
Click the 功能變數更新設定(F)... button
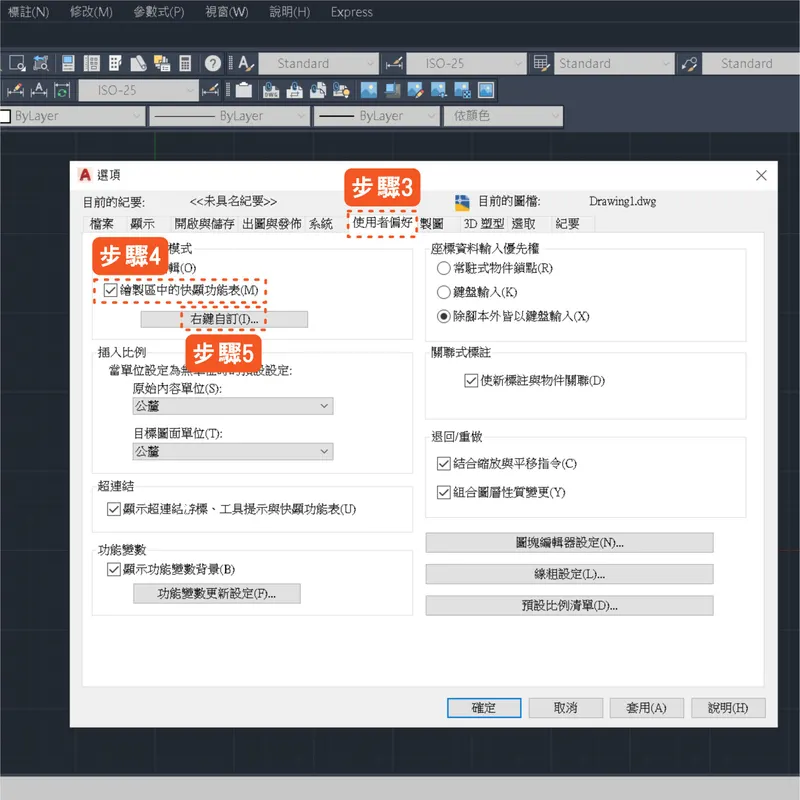[x=217, y=594]
